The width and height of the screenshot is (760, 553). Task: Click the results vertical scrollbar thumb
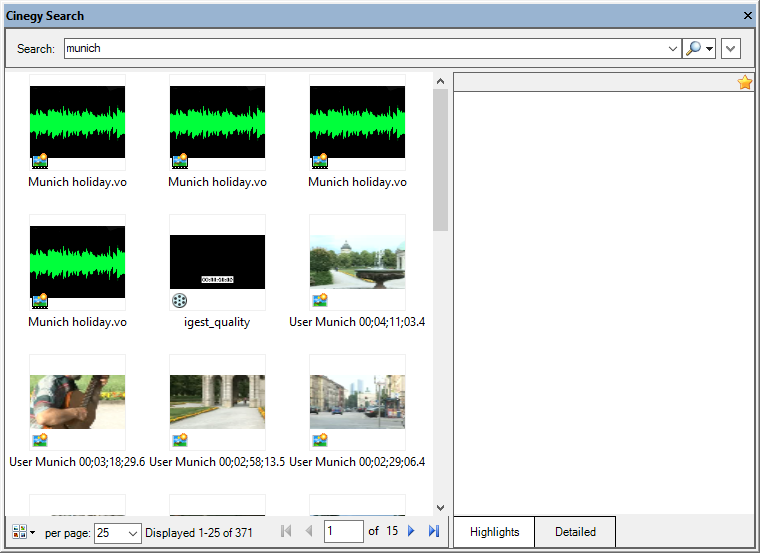[440, 160]
